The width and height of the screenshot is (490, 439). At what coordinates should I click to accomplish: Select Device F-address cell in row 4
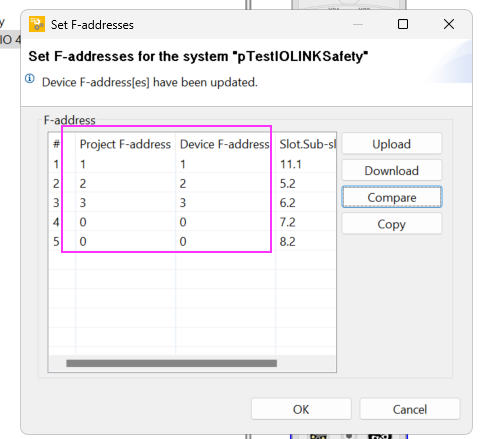225,222
